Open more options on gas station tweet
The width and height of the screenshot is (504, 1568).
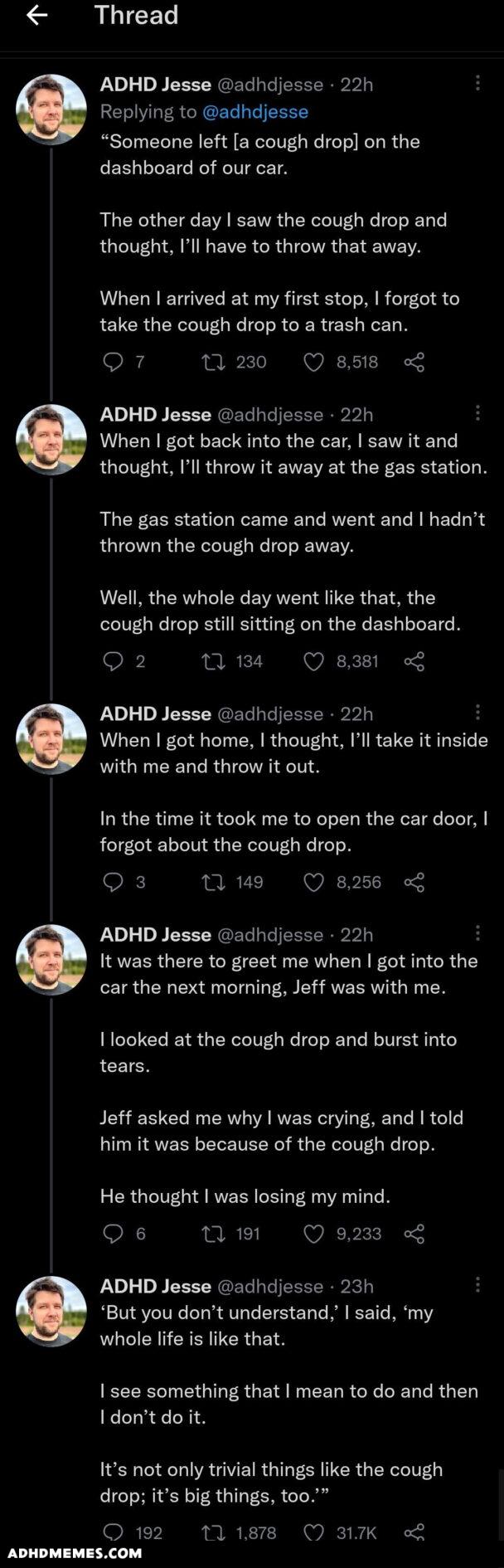click(477, 414)
